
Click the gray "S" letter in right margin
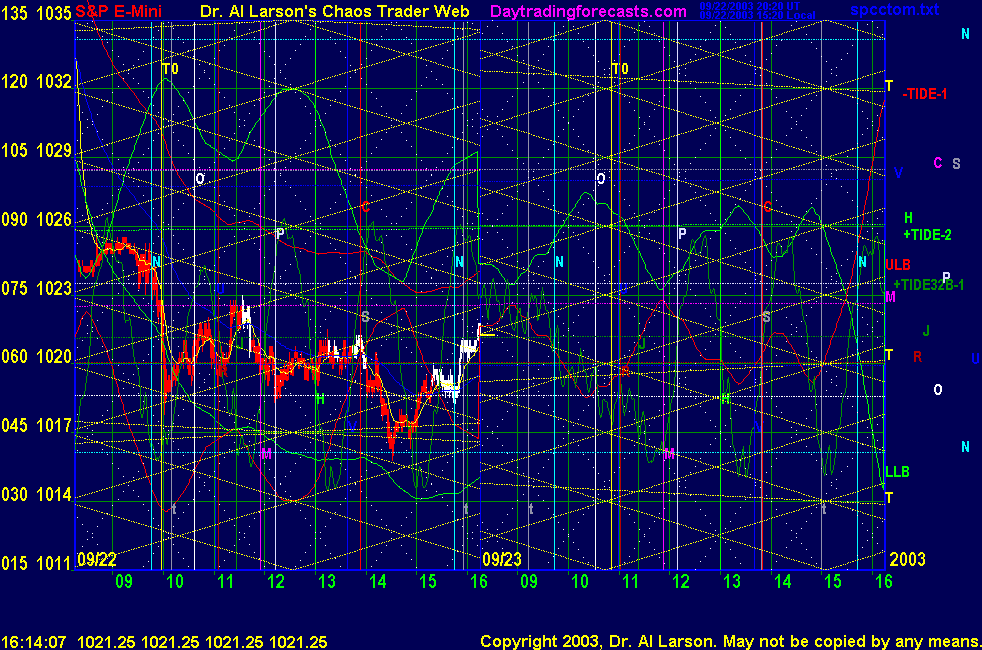956,163
